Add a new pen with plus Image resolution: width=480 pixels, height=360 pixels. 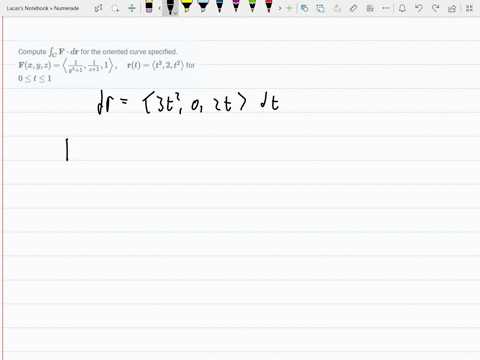click(289, 8)
